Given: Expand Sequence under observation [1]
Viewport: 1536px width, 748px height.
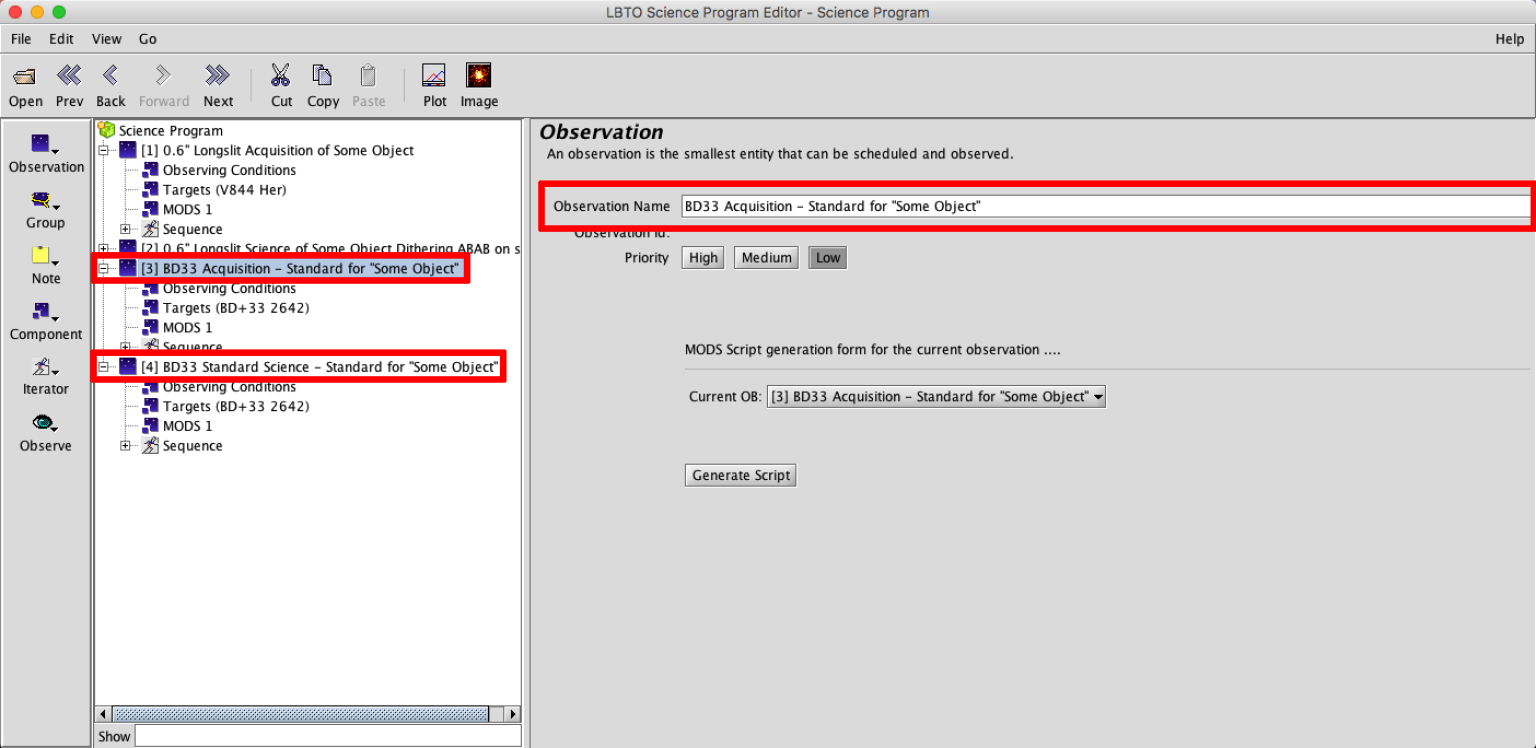Looking at the screenshot, I should click(x=125, y=229).
